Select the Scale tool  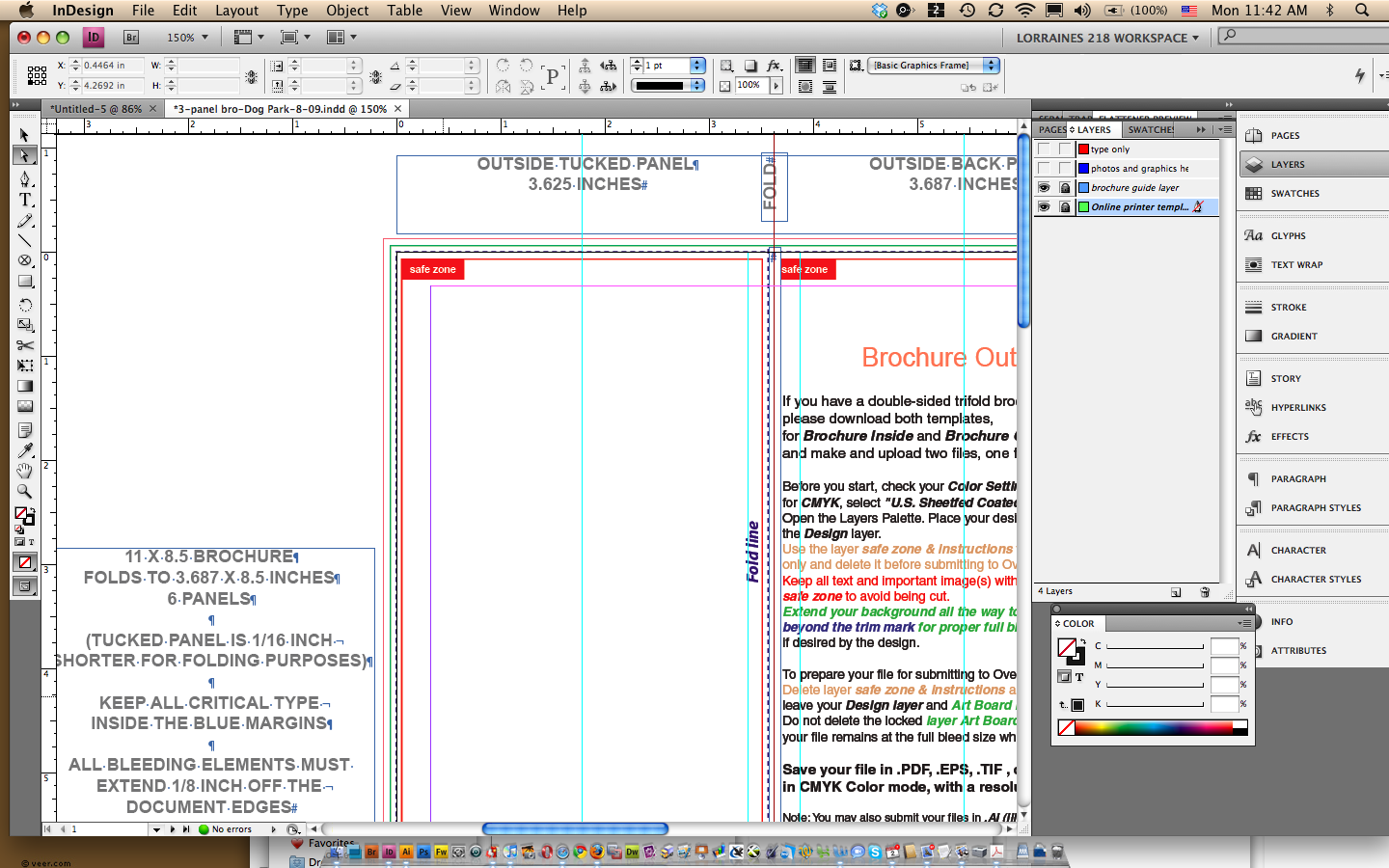(25, 325)
